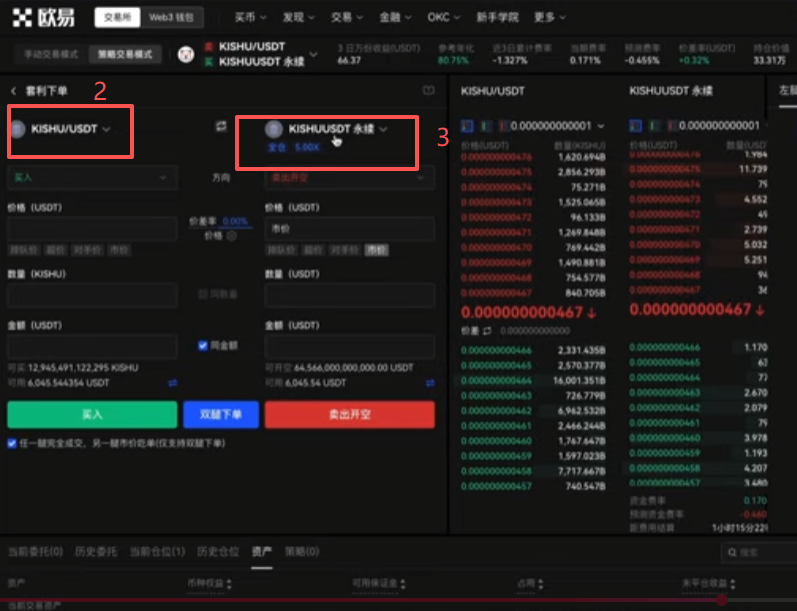This screenshot has height=611, width=797.
Task: Toggle the 同金额 checkbox
Action: pyautogui.click(x=203, y=346)
